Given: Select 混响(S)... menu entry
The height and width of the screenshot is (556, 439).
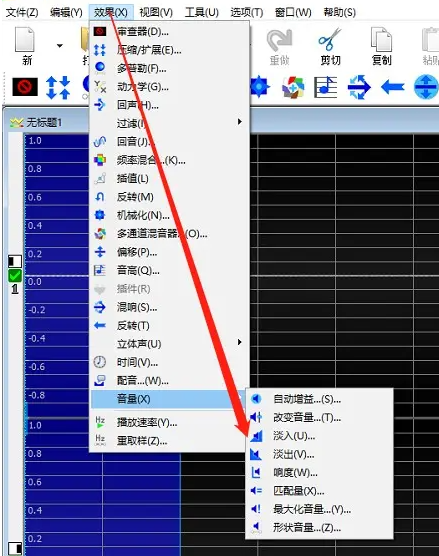Looking at the screenshot, I should point(170,307).
